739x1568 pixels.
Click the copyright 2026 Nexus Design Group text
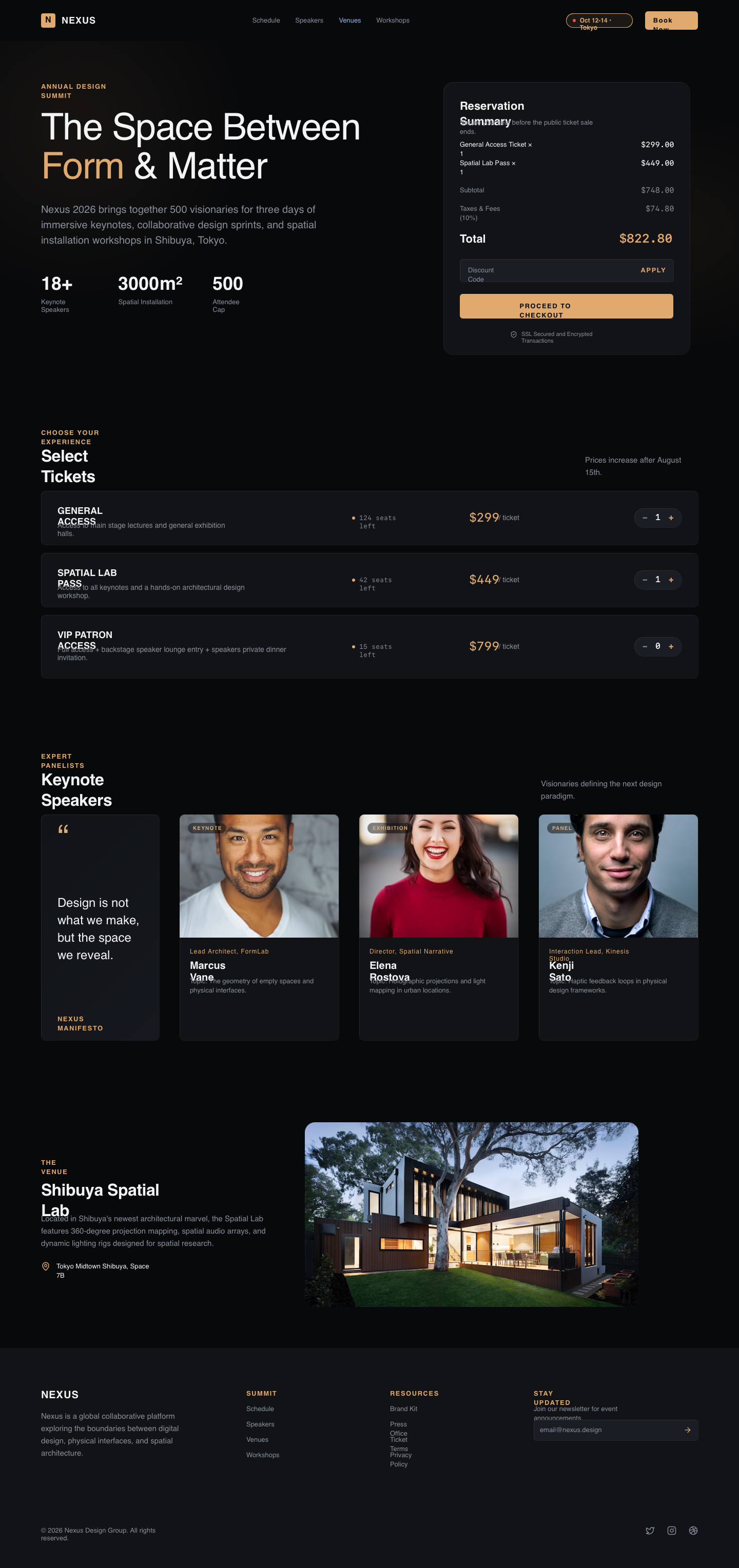[x=98, y=1534]
